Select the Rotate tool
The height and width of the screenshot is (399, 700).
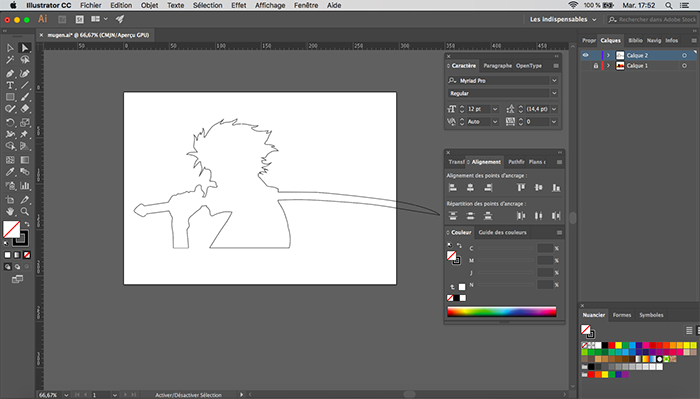pos(10,122)
